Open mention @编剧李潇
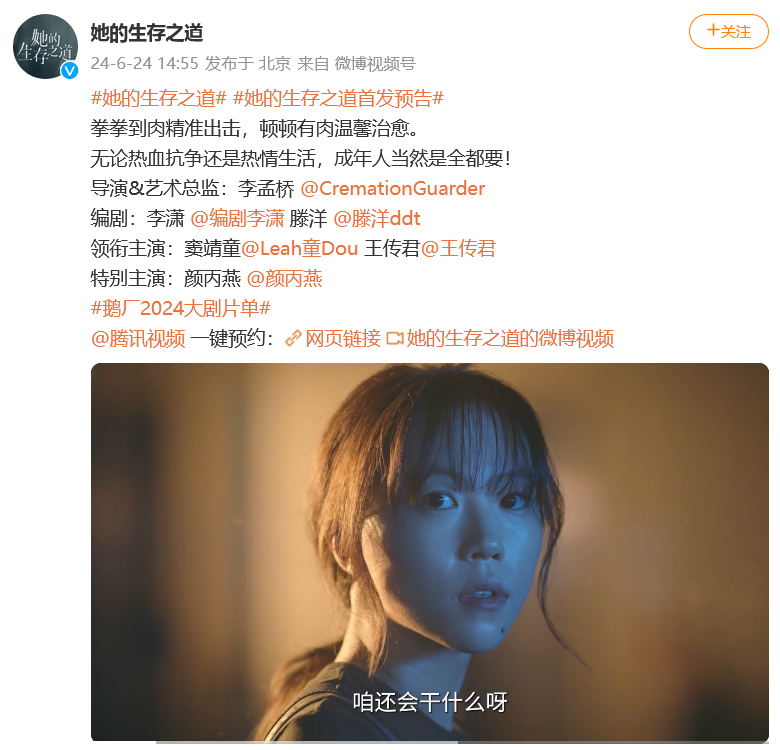This screenshot has height=750, width=780. [x=237, y=218]
